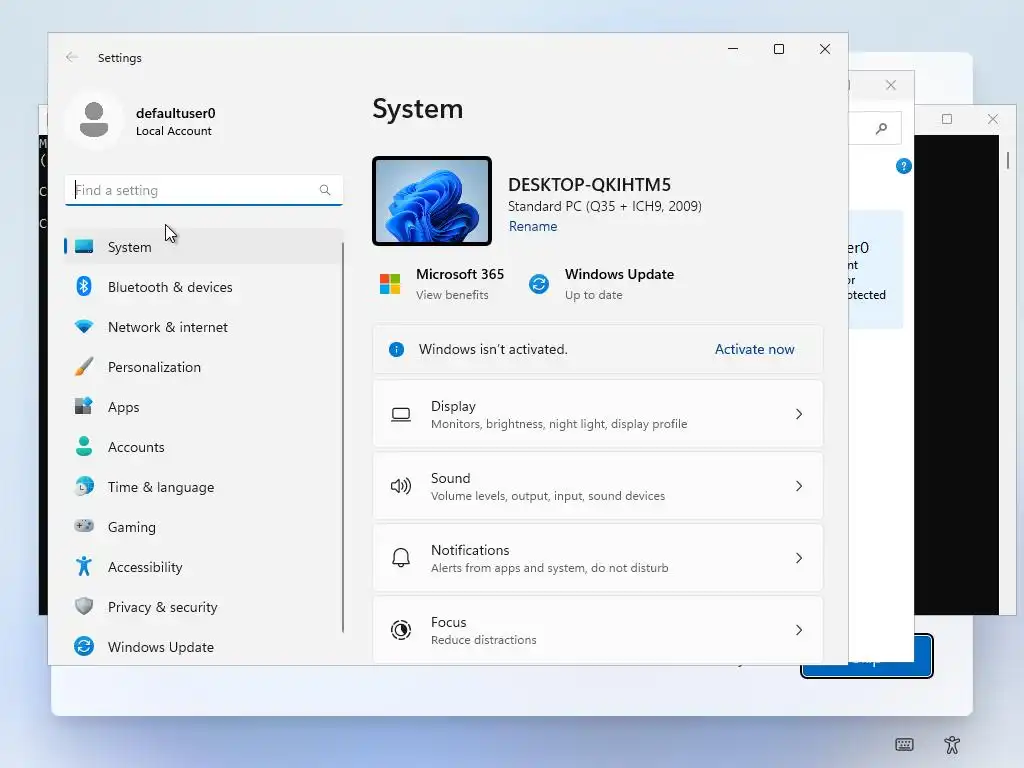Select Windows Update sidebar label
This screenshot has width=1024, height=768.
coord(161,647)
